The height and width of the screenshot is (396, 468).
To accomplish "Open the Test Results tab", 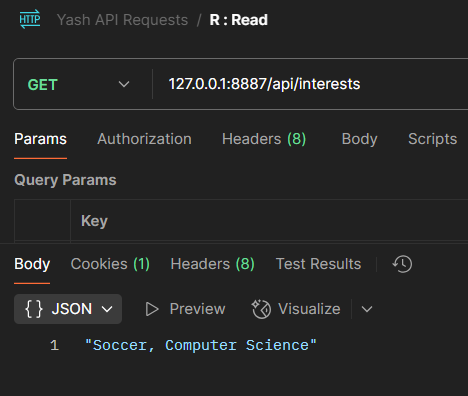I will coord(318,264).
